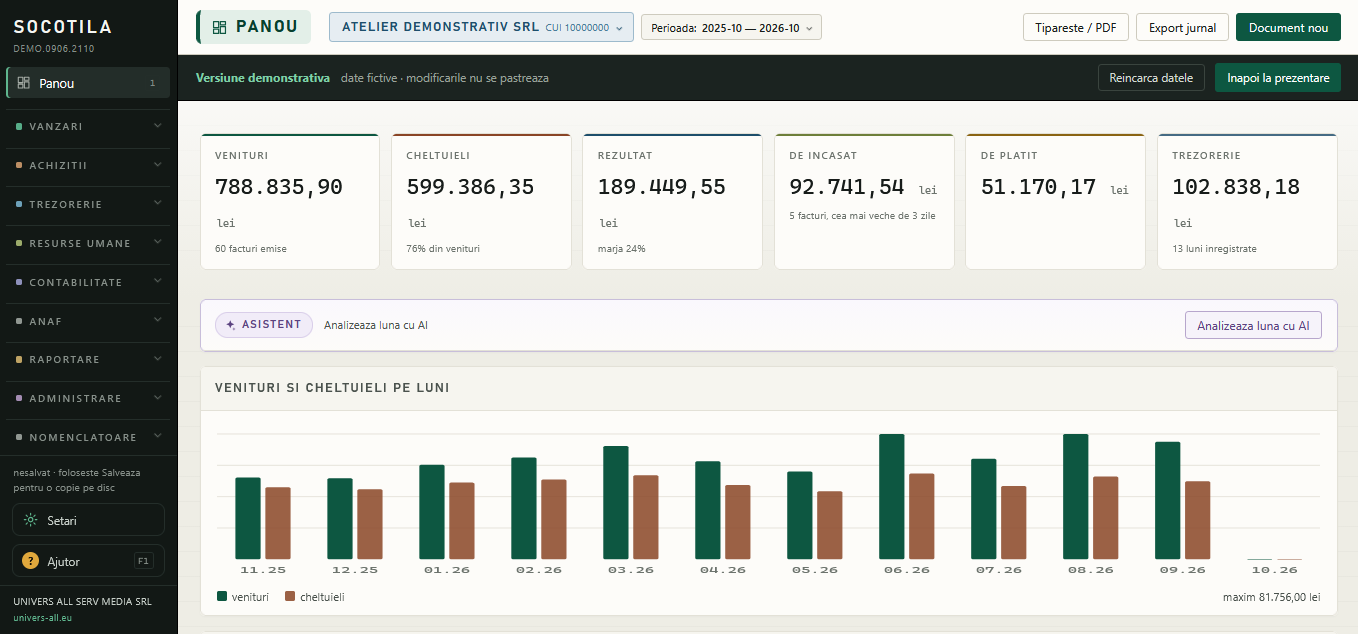Click the green venituri bar for 06.26
Image resolution: width=1358 pixels, height=634 pixels.
pyautogui.click(x=892, y=497)
